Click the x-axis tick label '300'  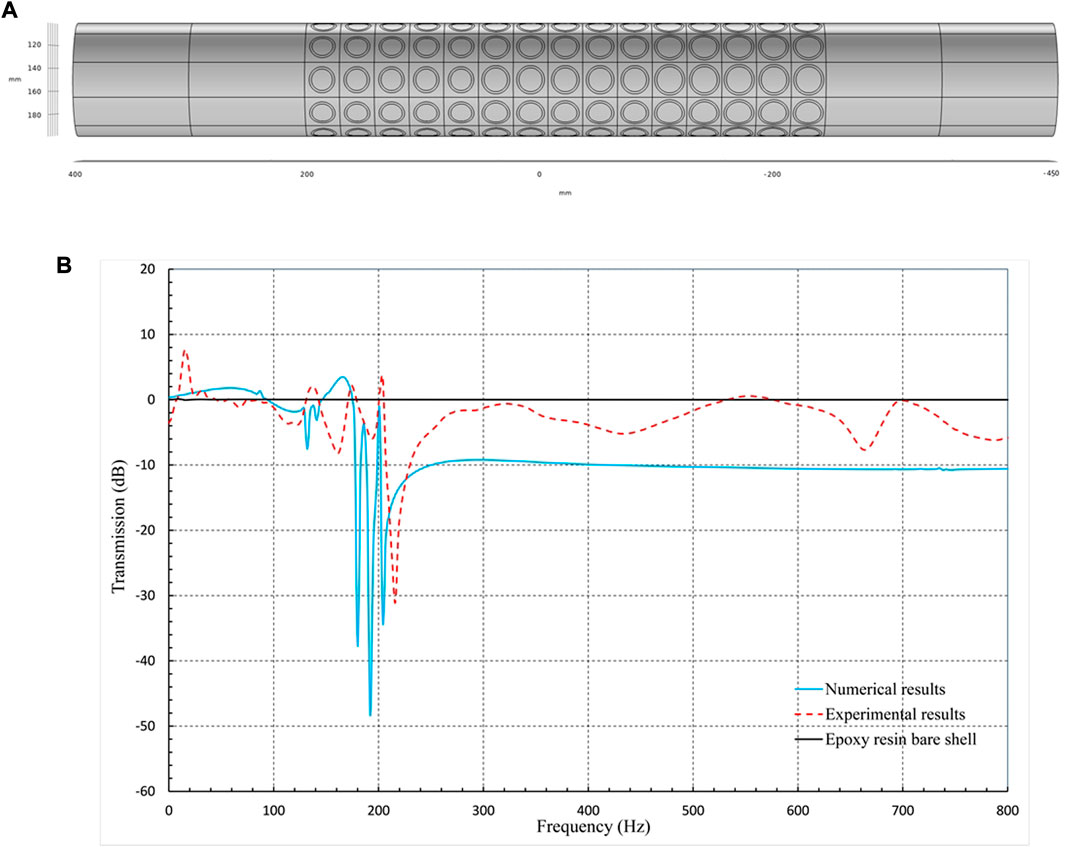click(x=484, y=810)
